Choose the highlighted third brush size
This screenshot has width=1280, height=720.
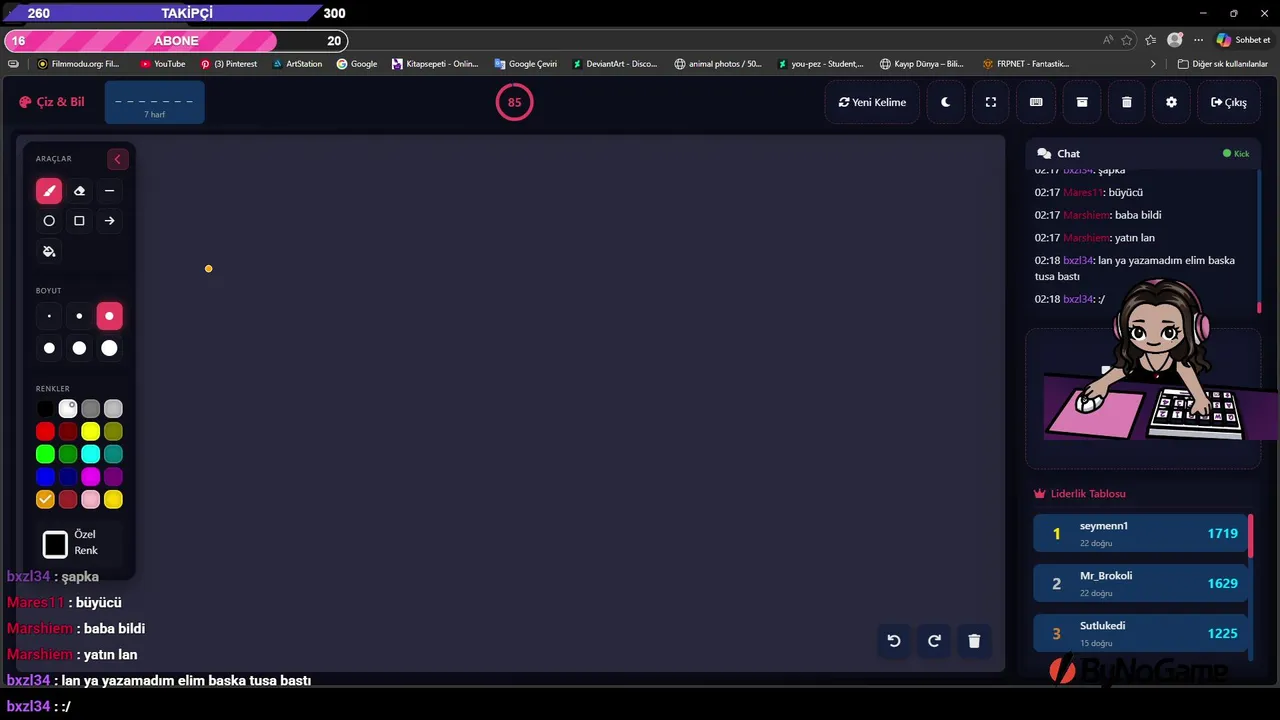(x=109, y=316)
